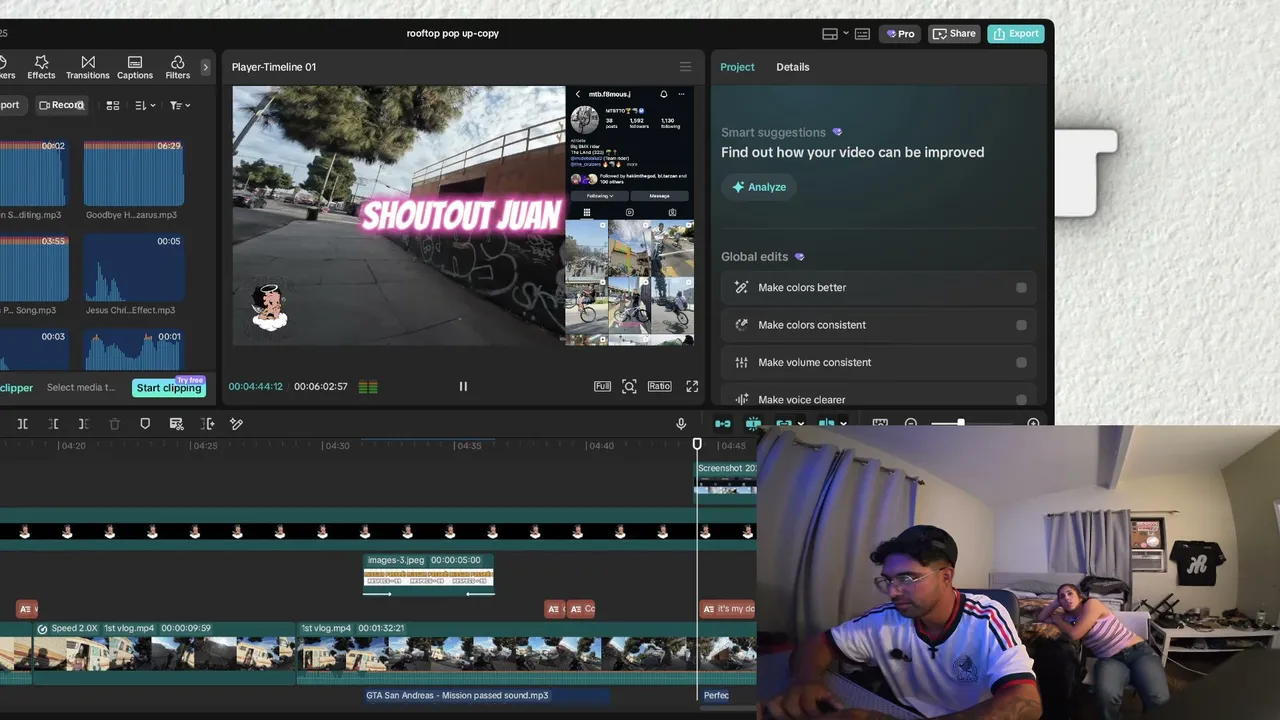Screen dimensions: 1280x720
Task: Open the media filter dropdown
Action: point(180,105)
